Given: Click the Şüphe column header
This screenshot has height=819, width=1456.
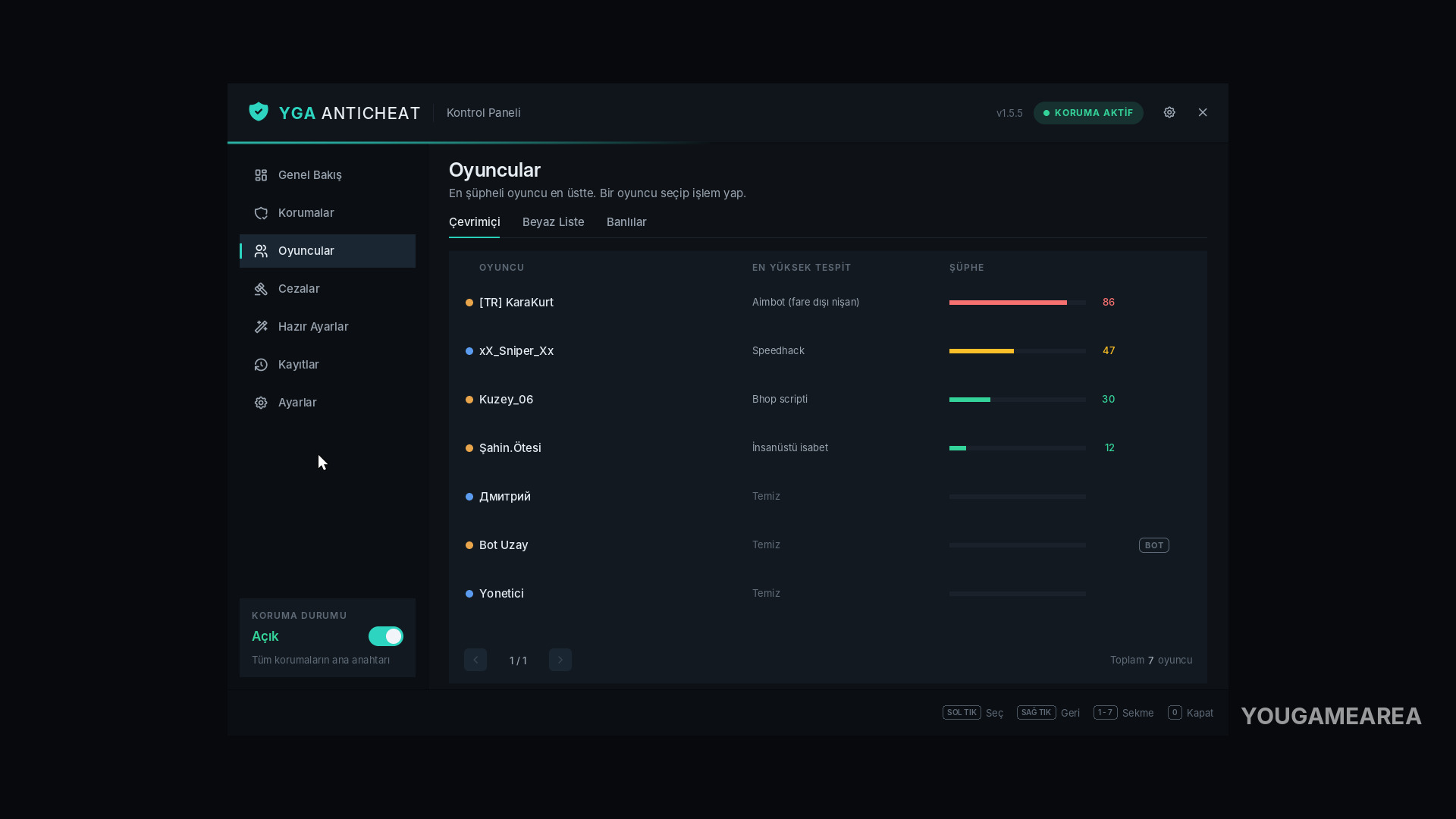Looking at the screenshot, I should (x=967, y=268).
